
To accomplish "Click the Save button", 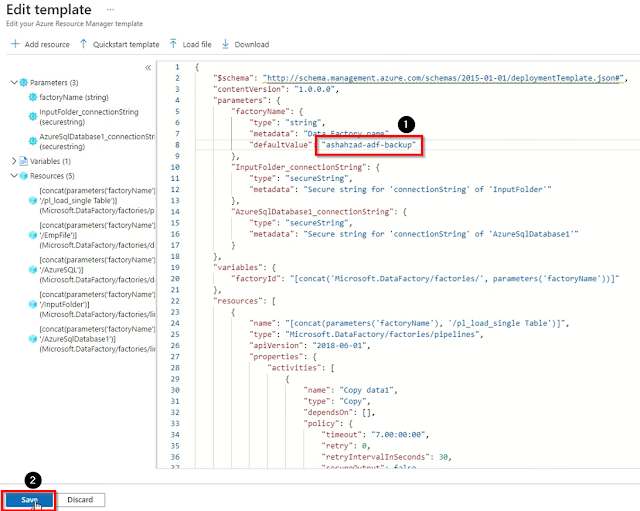I will 29,500.
